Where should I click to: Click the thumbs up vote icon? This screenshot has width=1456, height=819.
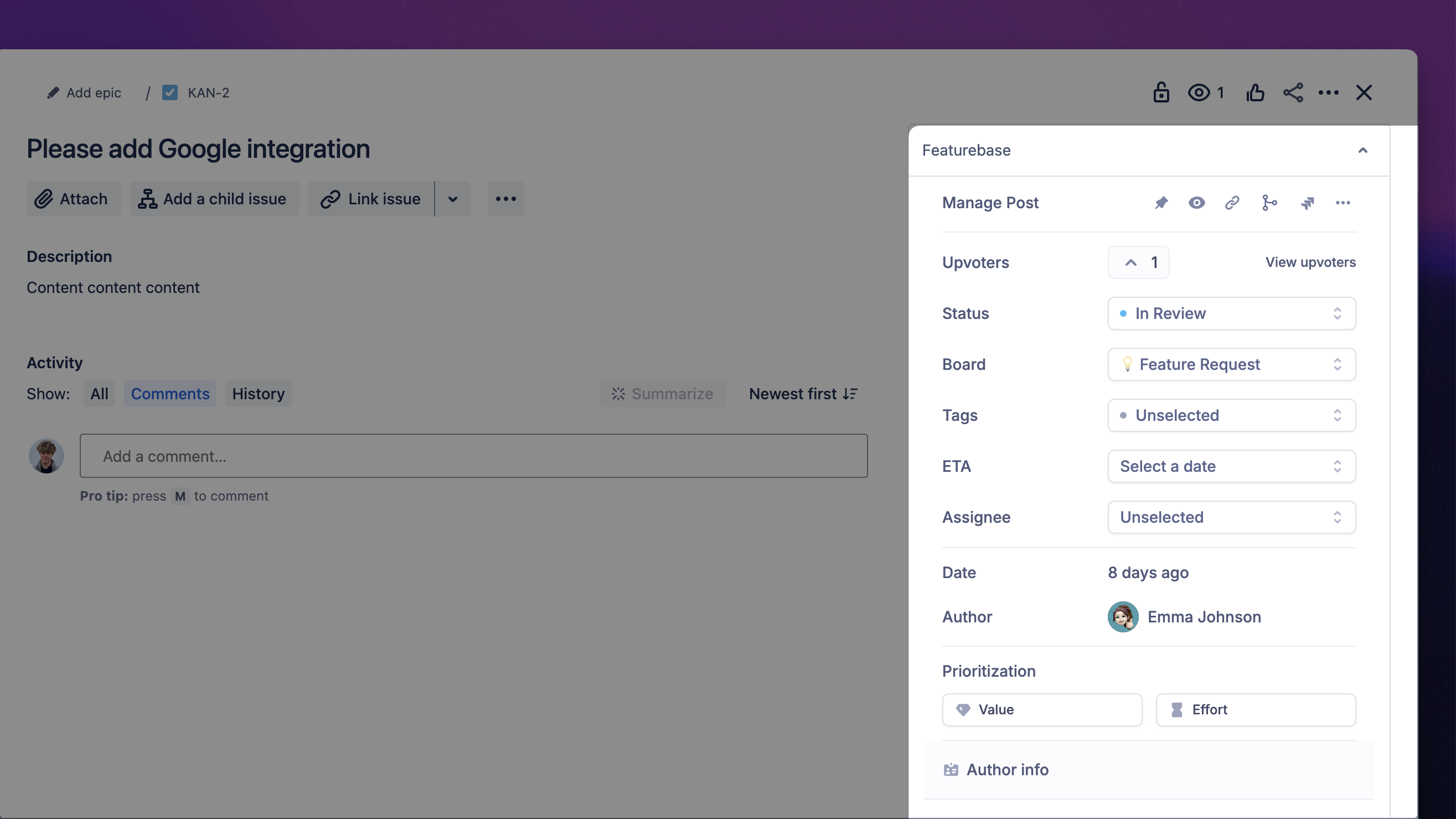(x=1256, y=92)
